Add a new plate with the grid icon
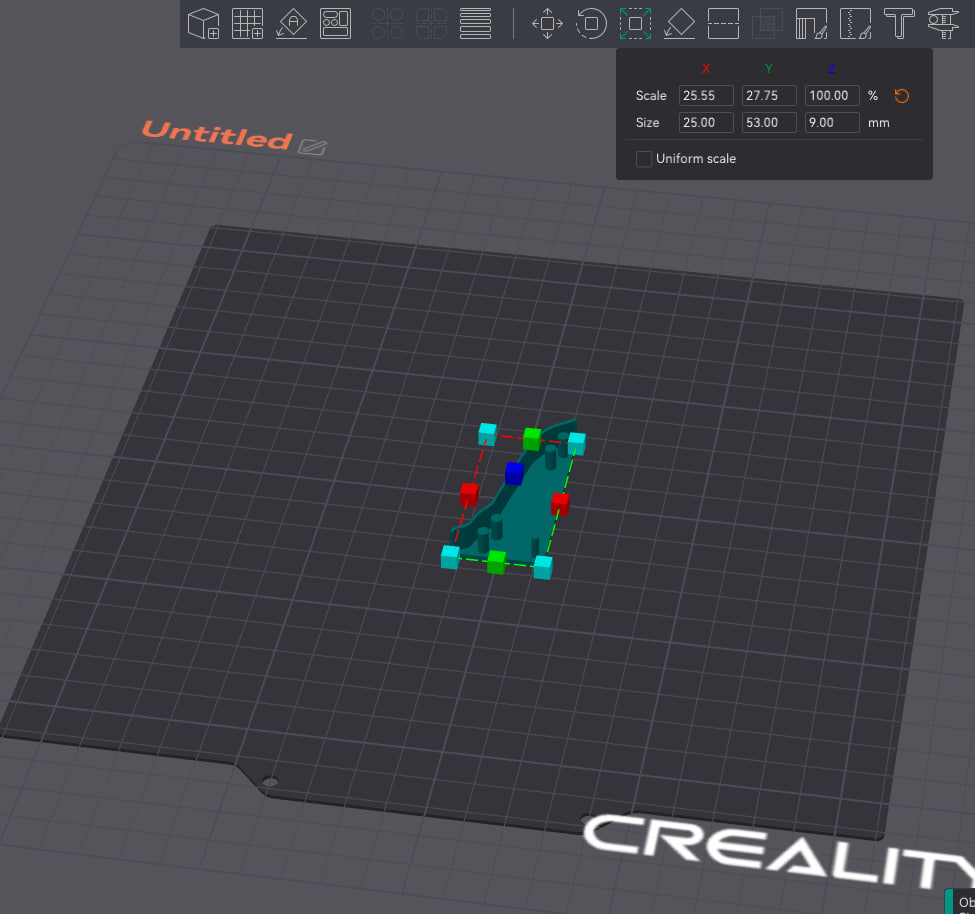The width and height of the screenshot is (975, 914). [247, 24]
